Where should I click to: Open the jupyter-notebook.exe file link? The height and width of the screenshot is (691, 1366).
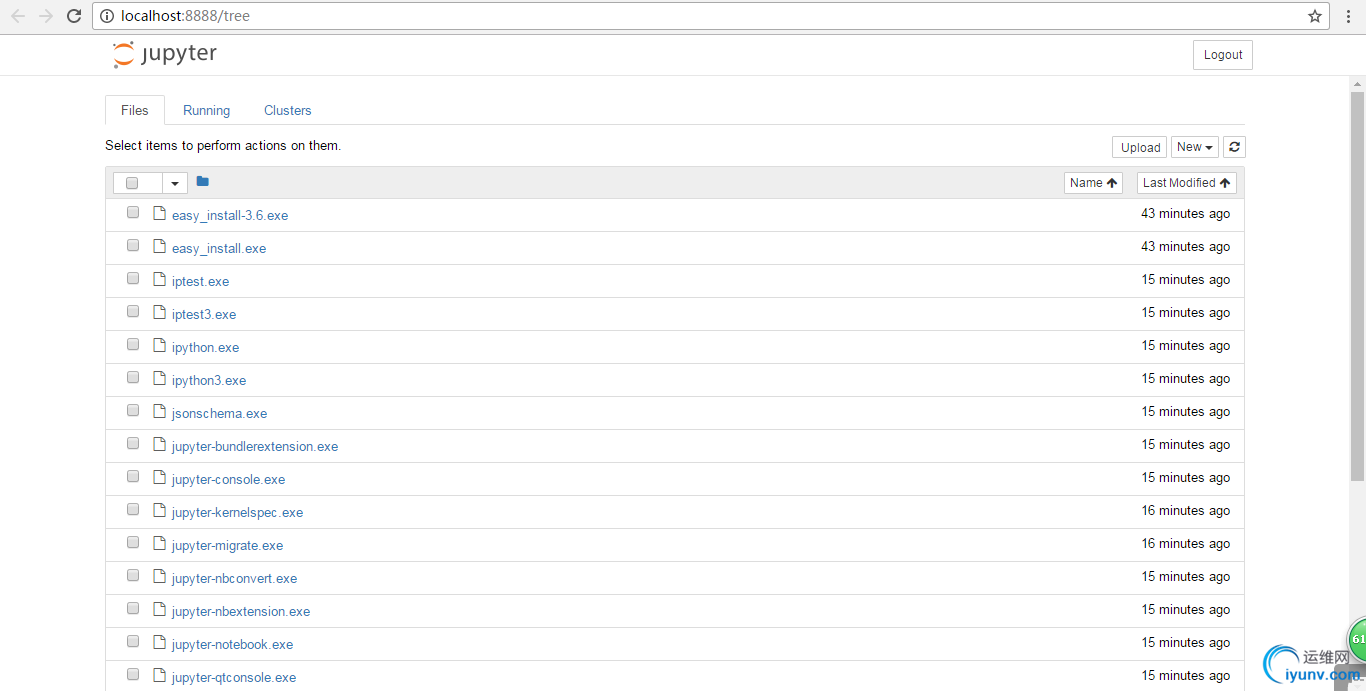tap(232, 644)
